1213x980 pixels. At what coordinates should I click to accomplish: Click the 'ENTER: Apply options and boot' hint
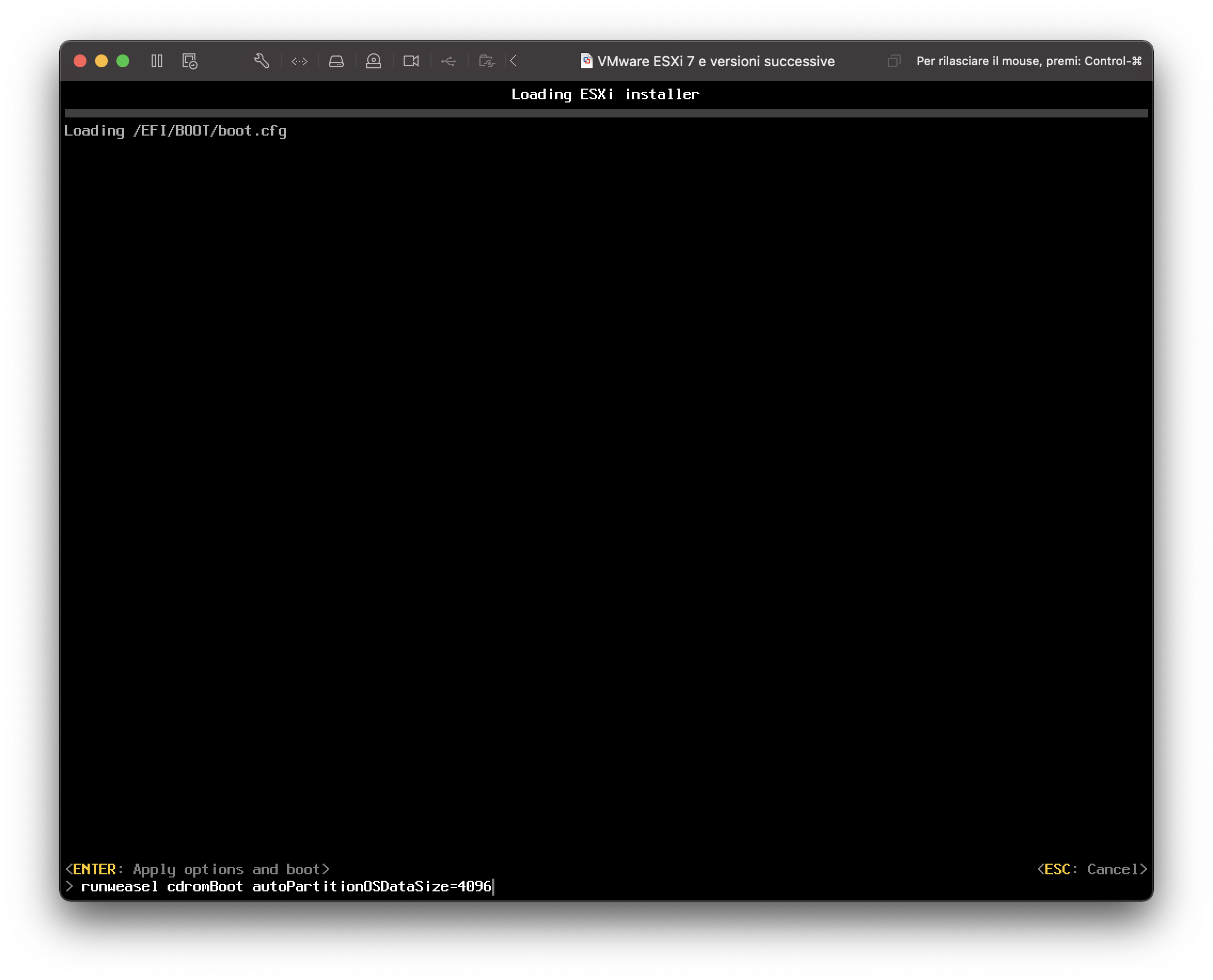[197, 870]
